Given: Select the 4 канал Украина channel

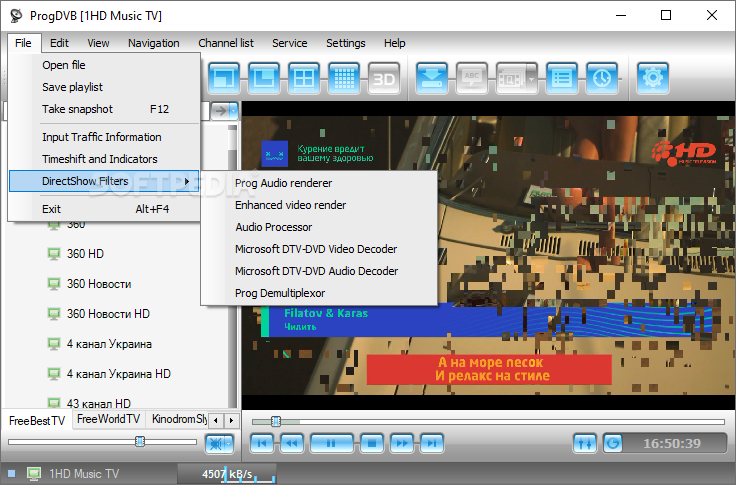Looking at the screenshot, I should click(109, 344).
